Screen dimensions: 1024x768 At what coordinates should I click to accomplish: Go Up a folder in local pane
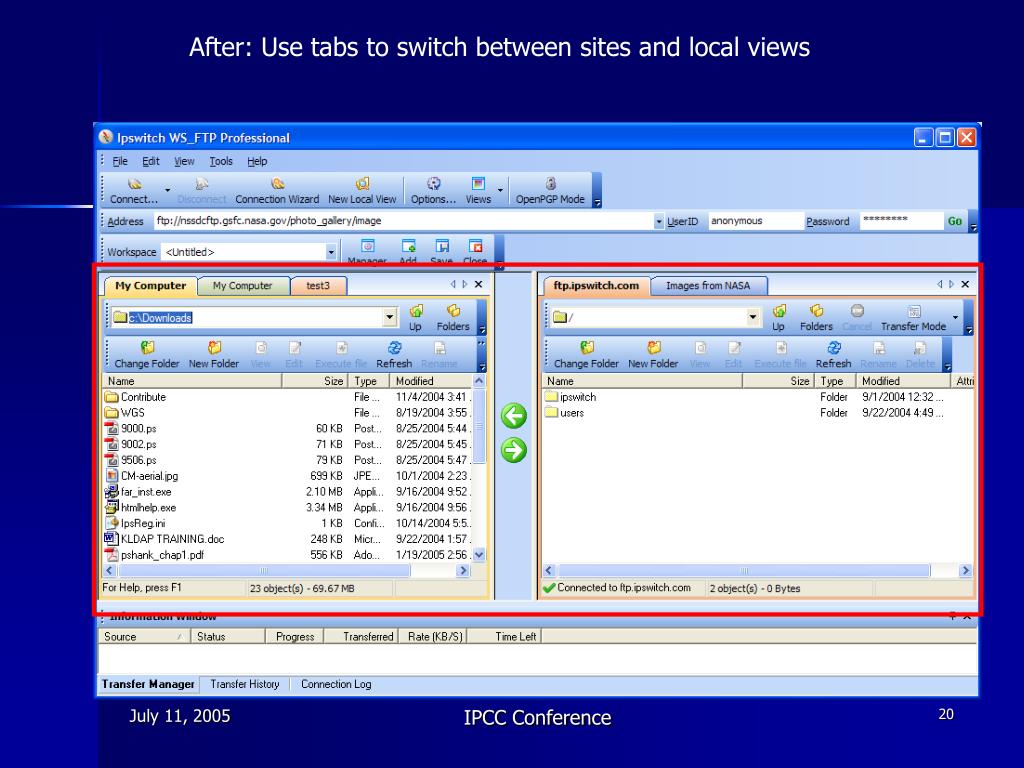415,318
